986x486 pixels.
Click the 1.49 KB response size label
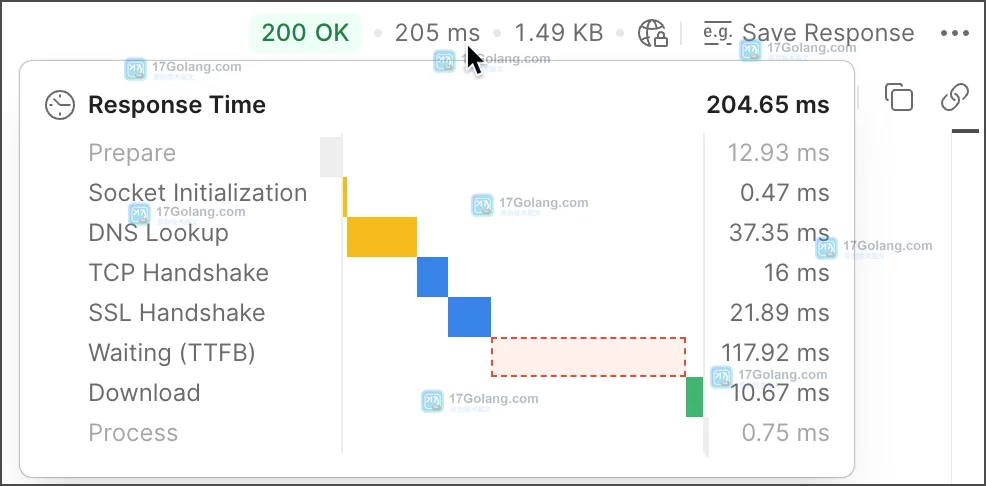559,33
